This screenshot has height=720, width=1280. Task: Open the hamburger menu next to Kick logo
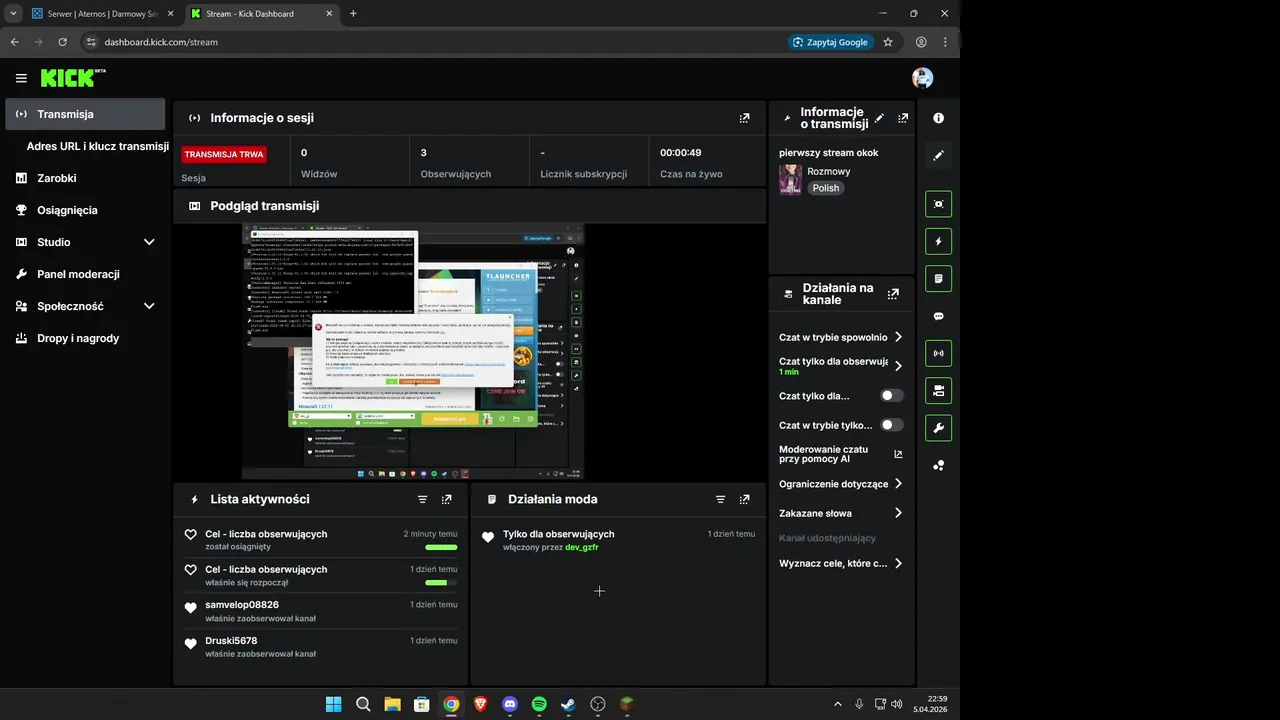pyautogui.click(x=21, y=78)
